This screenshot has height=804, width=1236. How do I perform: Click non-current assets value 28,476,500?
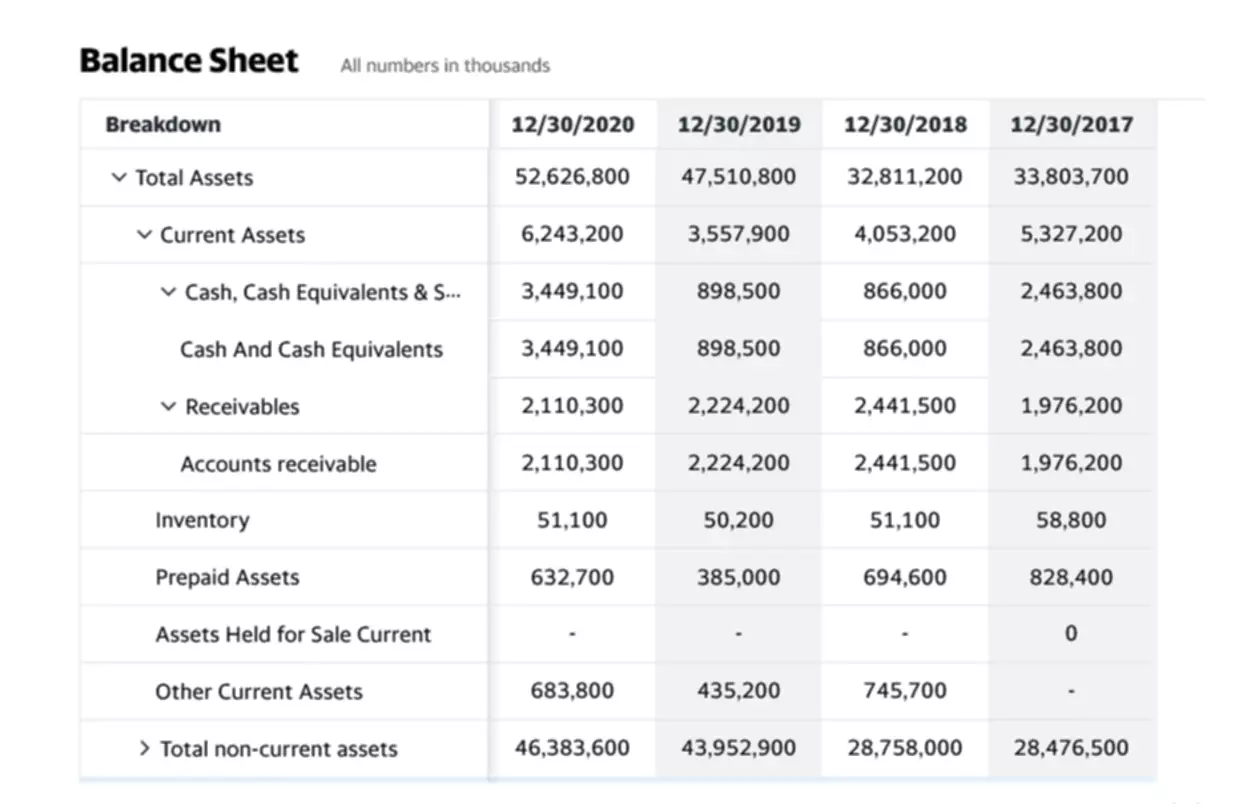pyautogui.click(x=1071, y=747)
